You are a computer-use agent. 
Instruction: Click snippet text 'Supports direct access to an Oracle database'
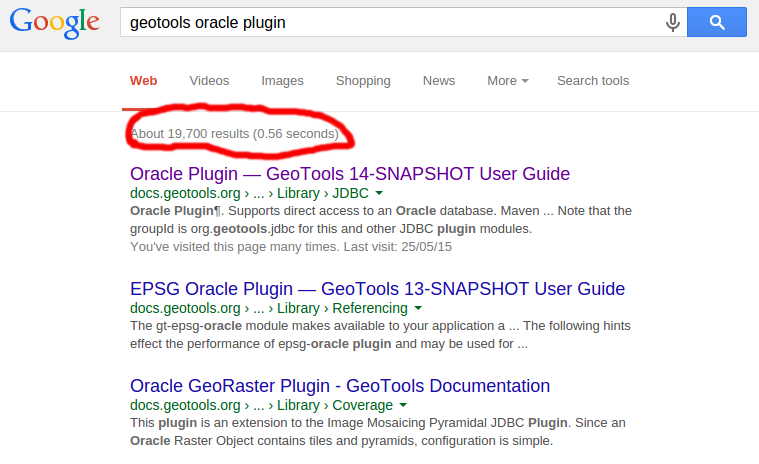click(x=360, y=211)
